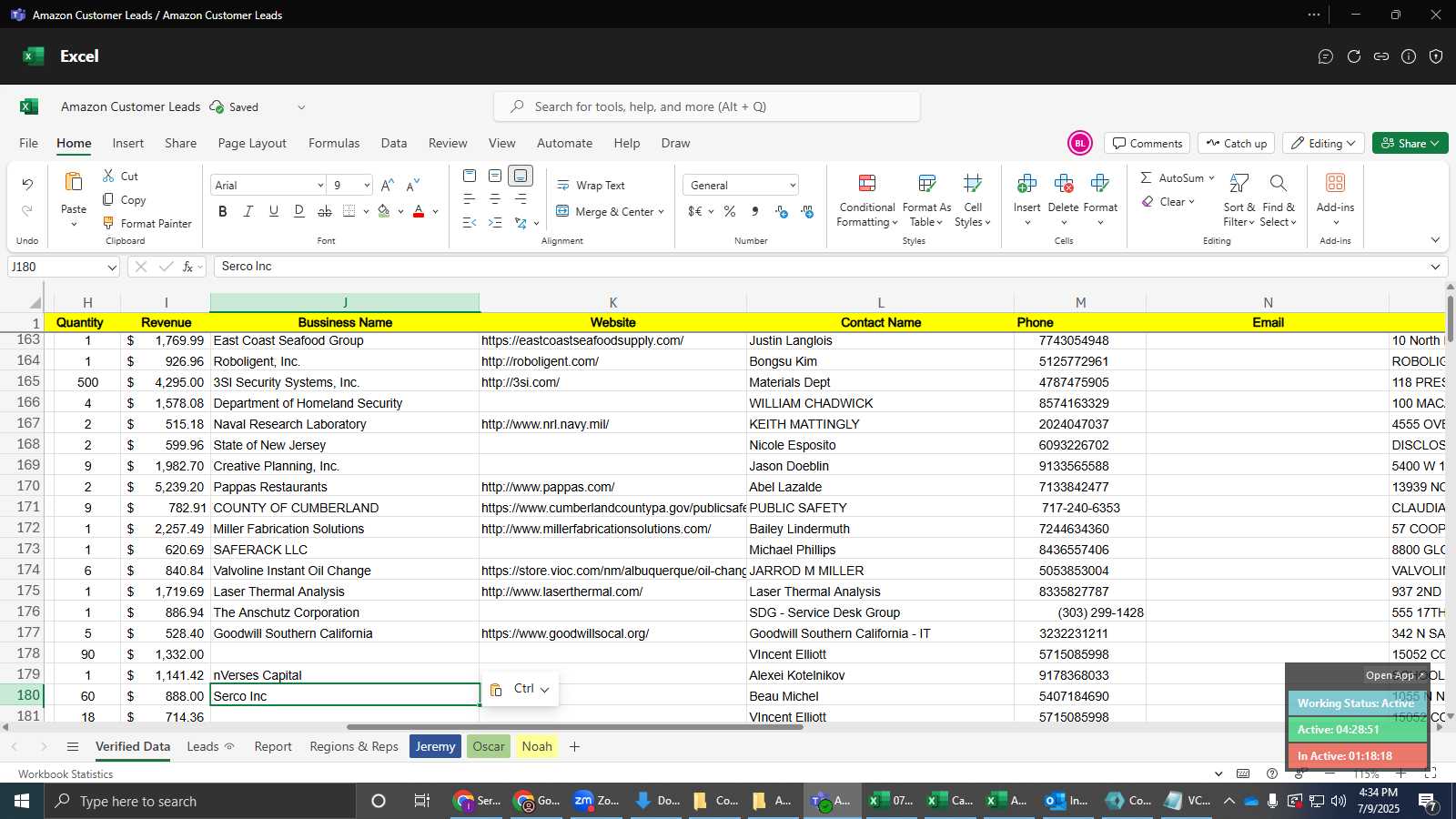Click the Decrease Font Size icon

[x=413, y=185]
